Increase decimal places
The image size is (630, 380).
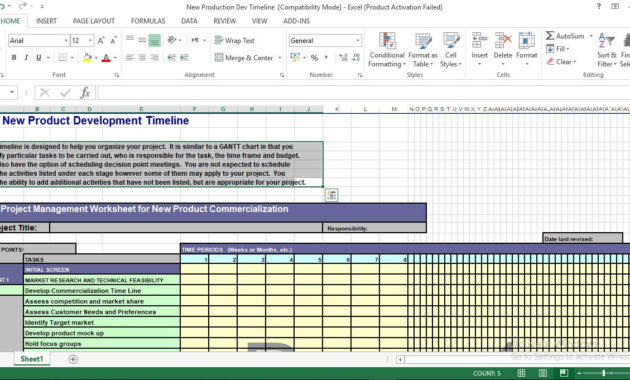click(343, 58)
